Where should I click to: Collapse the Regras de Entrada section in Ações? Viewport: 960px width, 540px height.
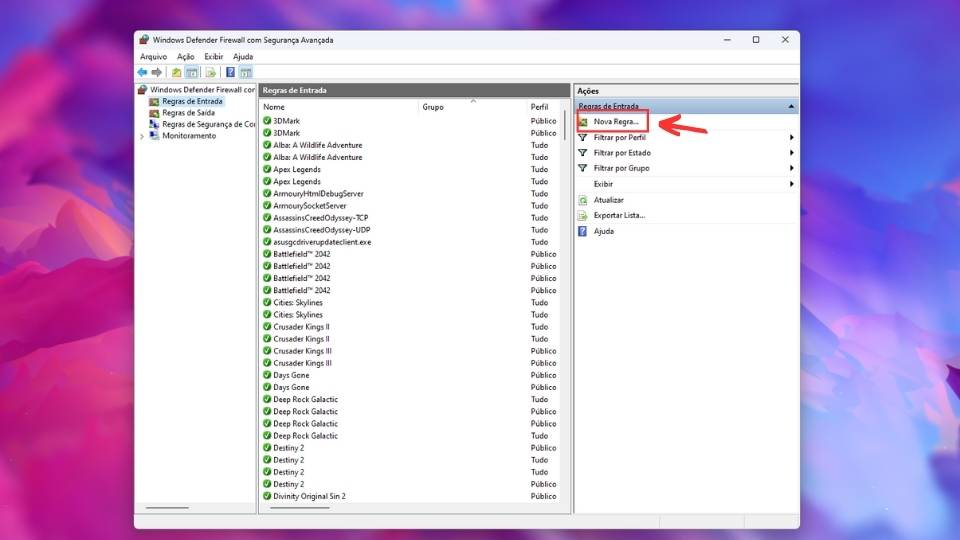coord(791,107)
